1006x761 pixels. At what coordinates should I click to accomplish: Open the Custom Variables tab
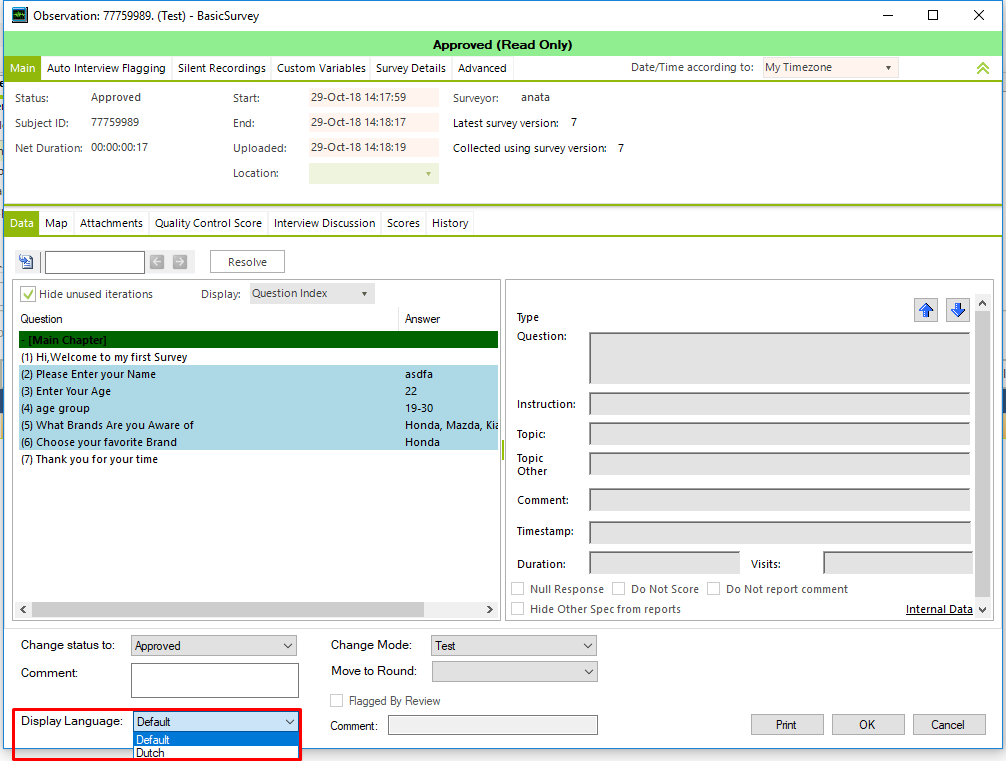(321, 68)
